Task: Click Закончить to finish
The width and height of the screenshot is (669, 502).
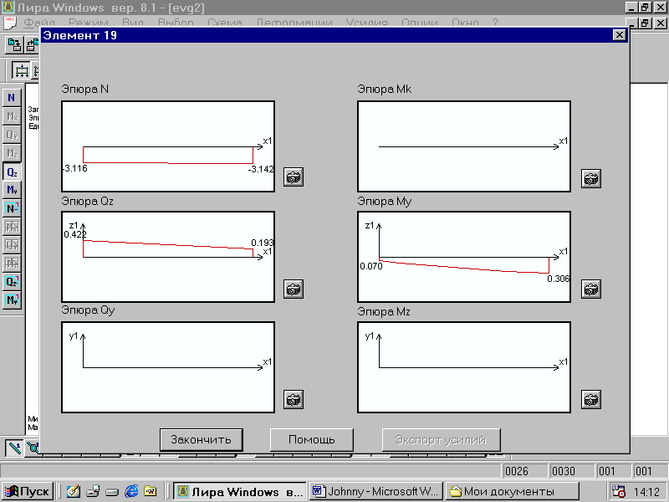Action: click(201, 440)
